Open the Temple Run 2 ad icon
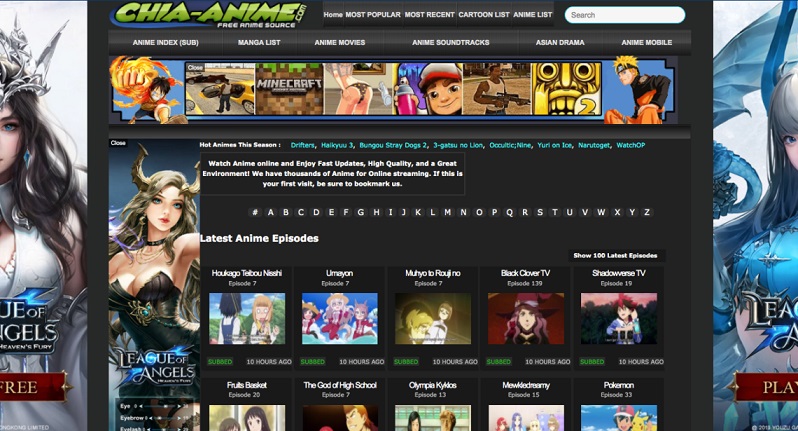This screenshot has height=431, width=798. click(x=566, y=89)
